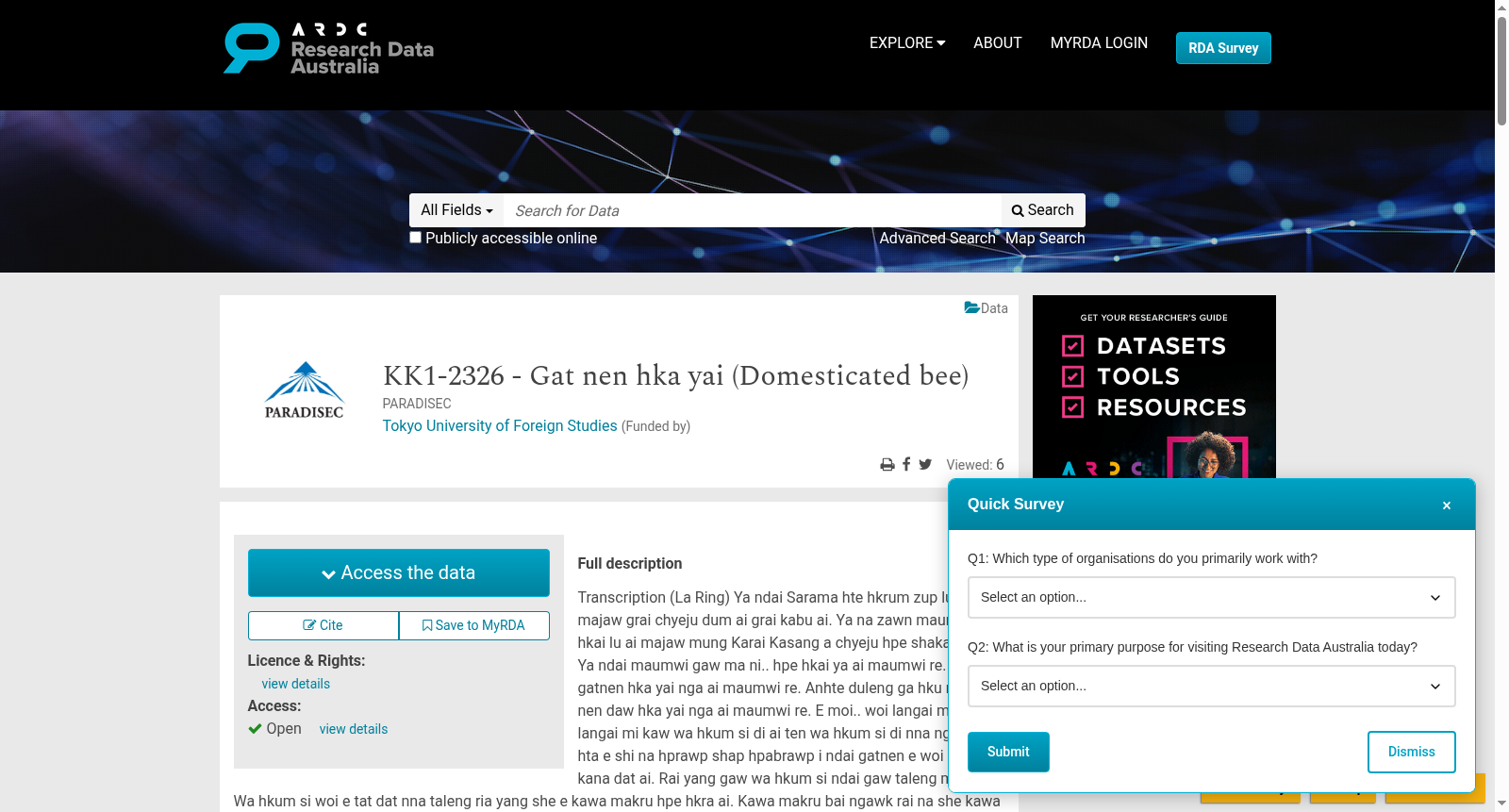Click the PARADISEC text under title
The image size is (1509, 812).
tap(417, 404)
